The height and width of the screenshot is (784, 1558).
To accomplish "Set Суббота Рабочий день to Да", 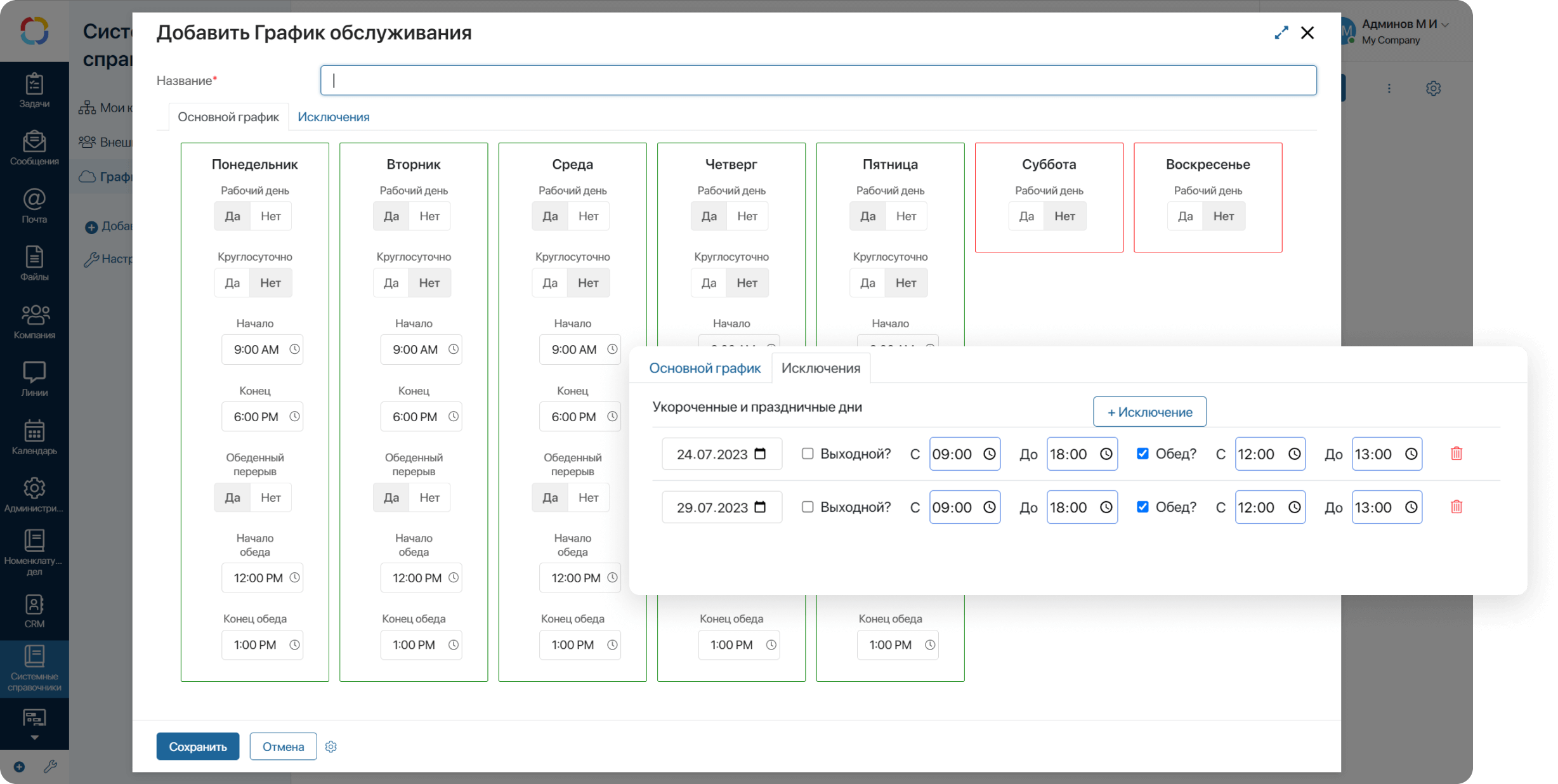I will 1026,216.
